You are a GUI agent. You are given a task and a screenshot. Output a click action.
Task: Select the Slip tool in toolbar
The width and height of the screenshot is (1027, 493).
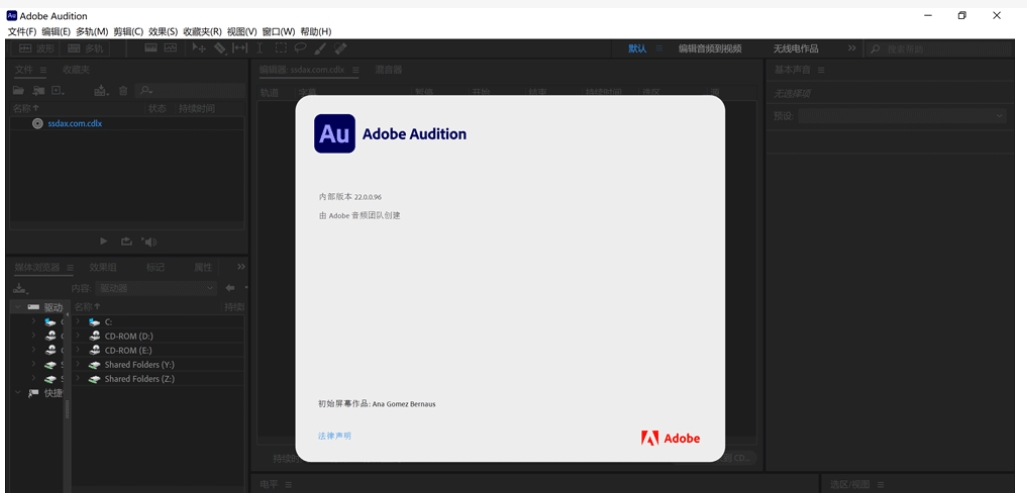point(240,48)
